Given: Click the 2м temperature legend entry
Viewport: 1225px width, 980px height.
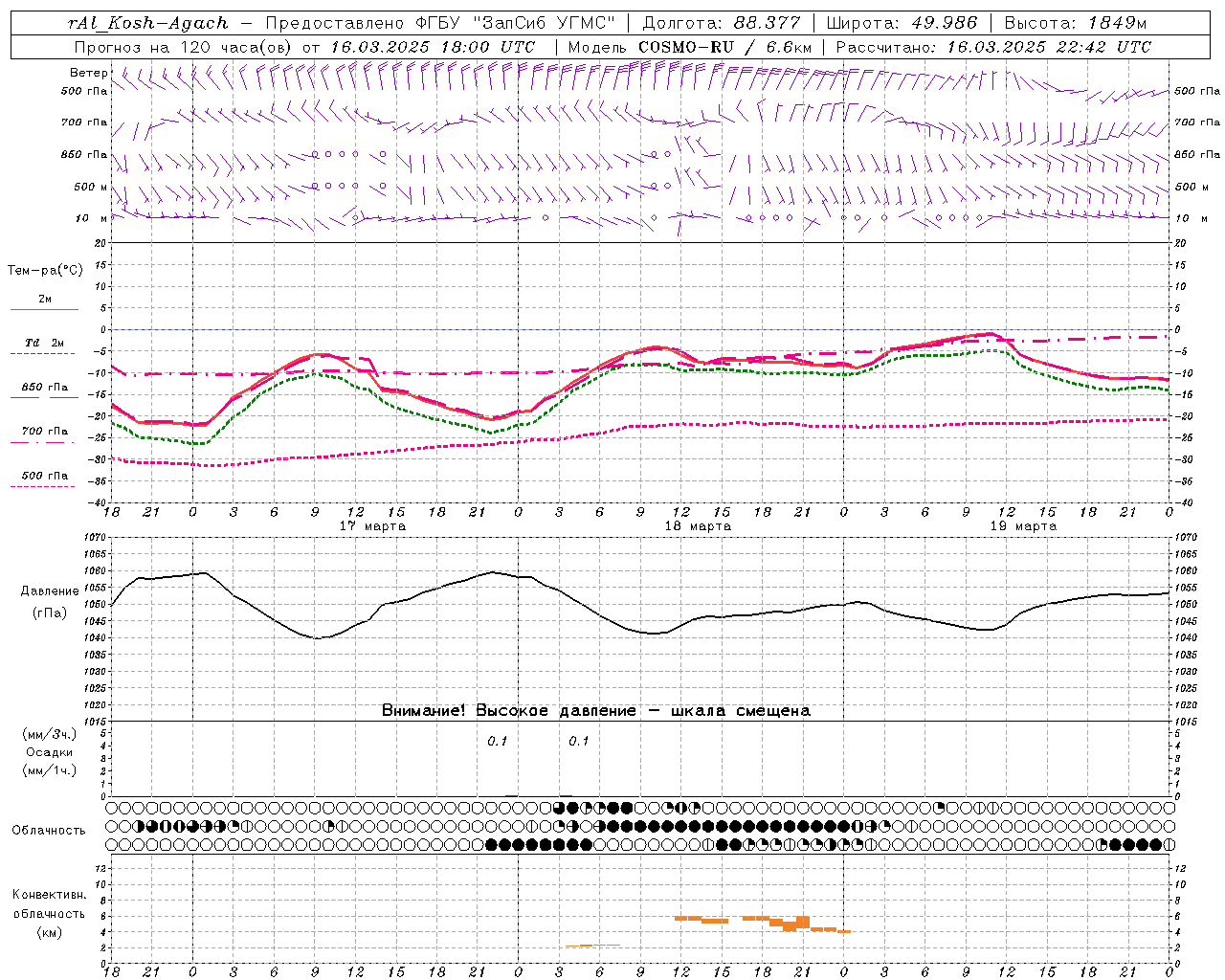Looking at the screenshot, I should click(44, 302).
